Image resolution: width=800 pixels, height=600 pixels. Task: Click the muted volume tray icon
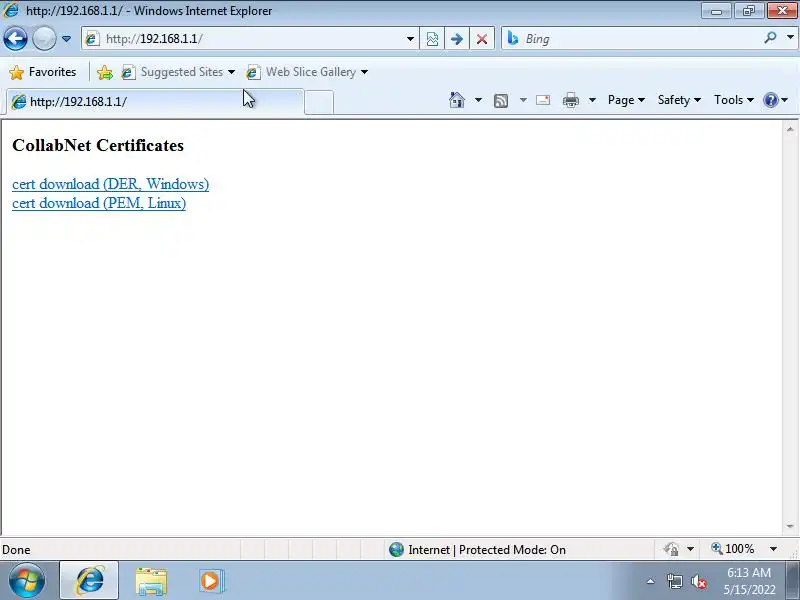coord(698,581)
